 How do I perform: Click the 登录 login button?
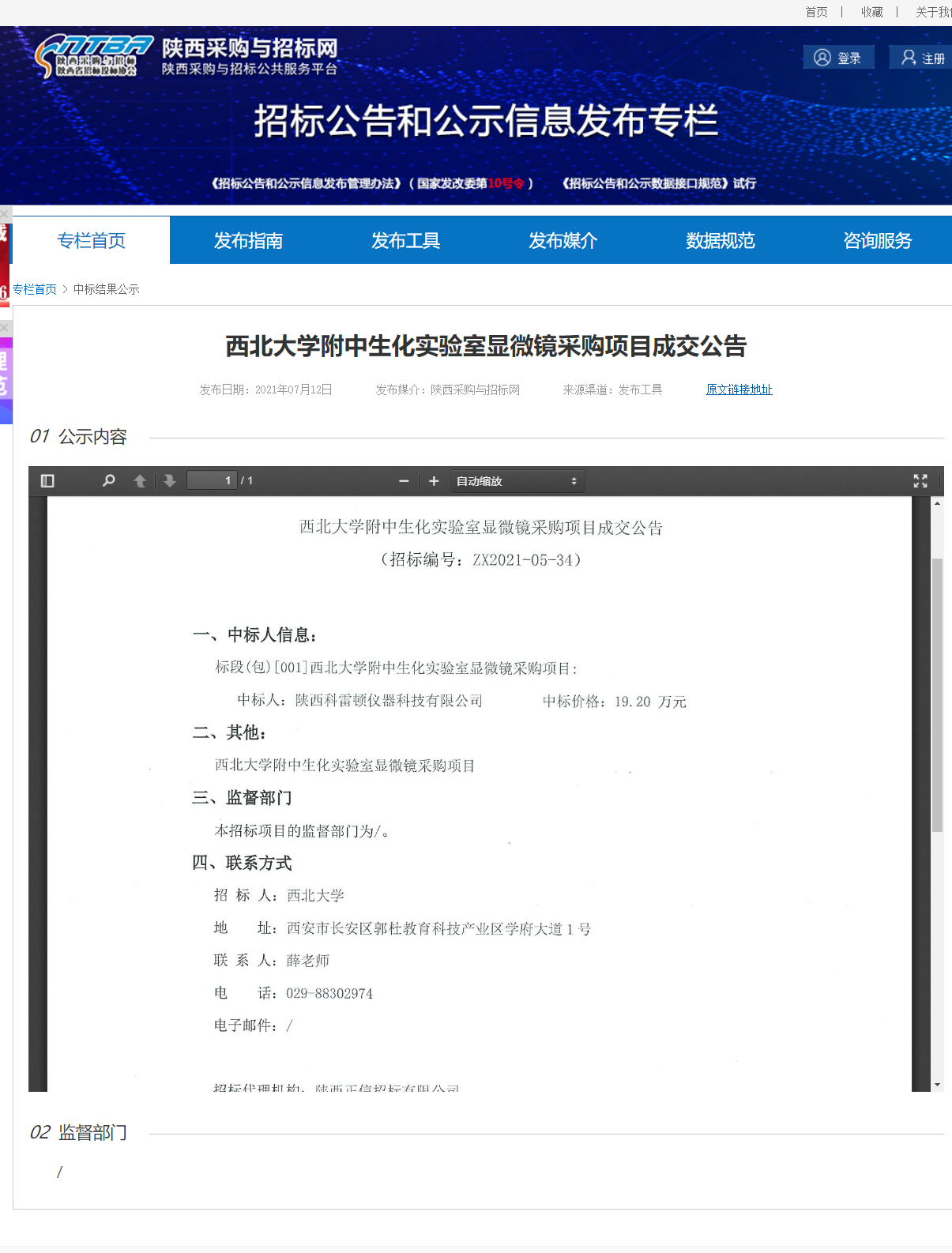click(x=838, y=58)
